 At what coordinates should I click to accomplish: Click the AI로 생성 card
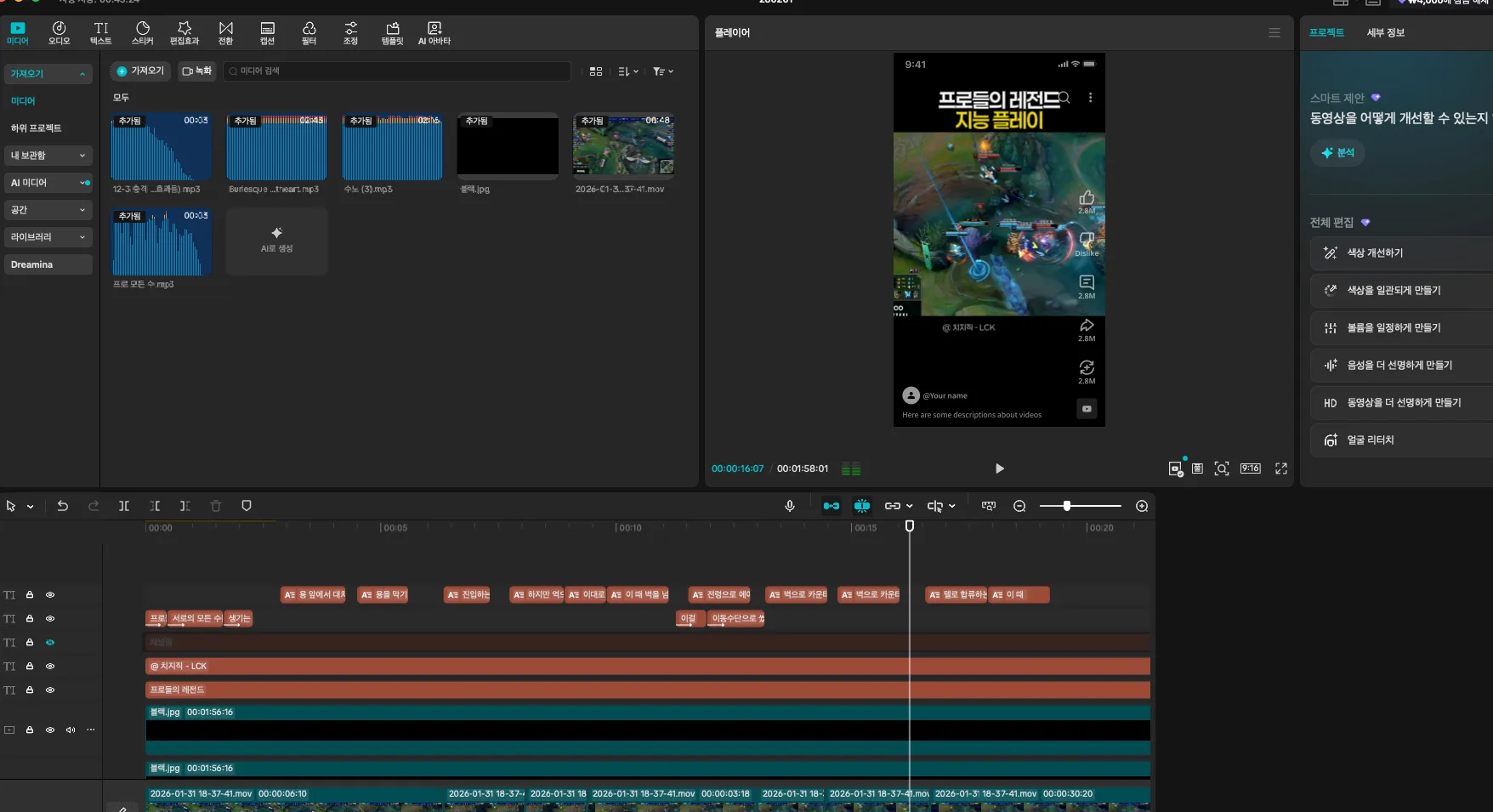276,241
